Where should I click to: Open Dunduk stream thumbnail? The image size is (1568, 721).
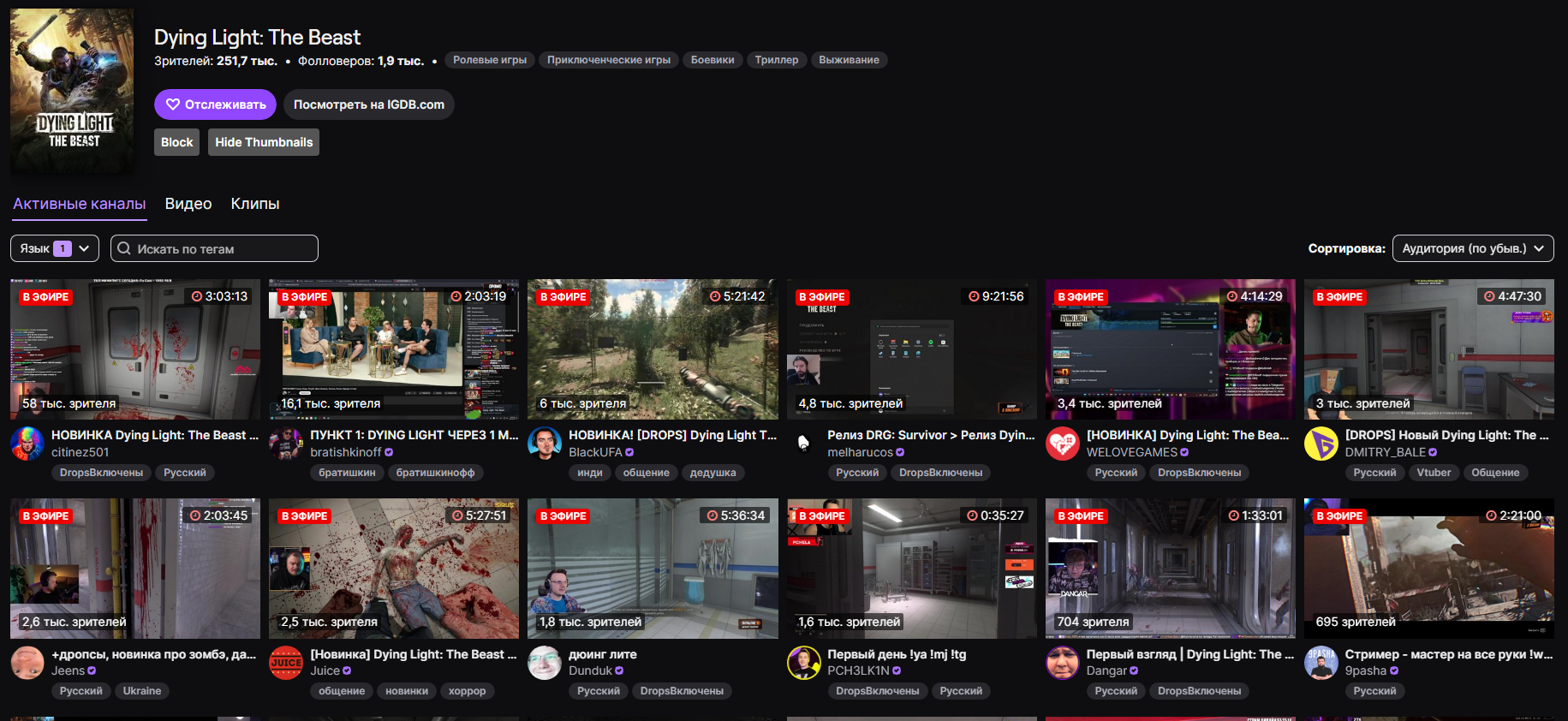(x=653, y=569)
